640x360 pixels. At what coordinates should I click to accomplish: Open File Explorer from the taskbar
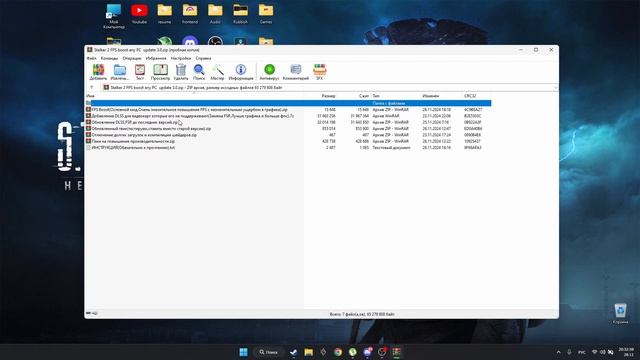click(x=308, y=352)
